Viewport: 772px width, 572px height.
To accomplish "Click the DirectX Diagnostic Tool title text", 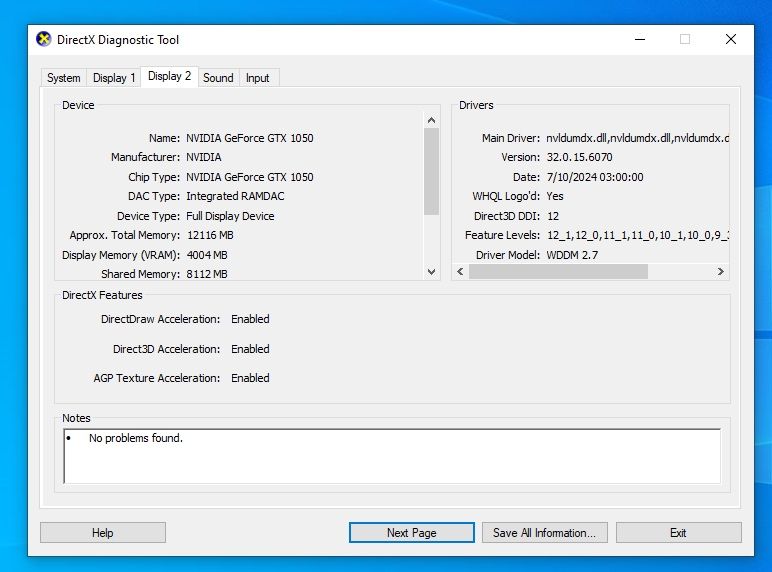I will tap(118, 40).
